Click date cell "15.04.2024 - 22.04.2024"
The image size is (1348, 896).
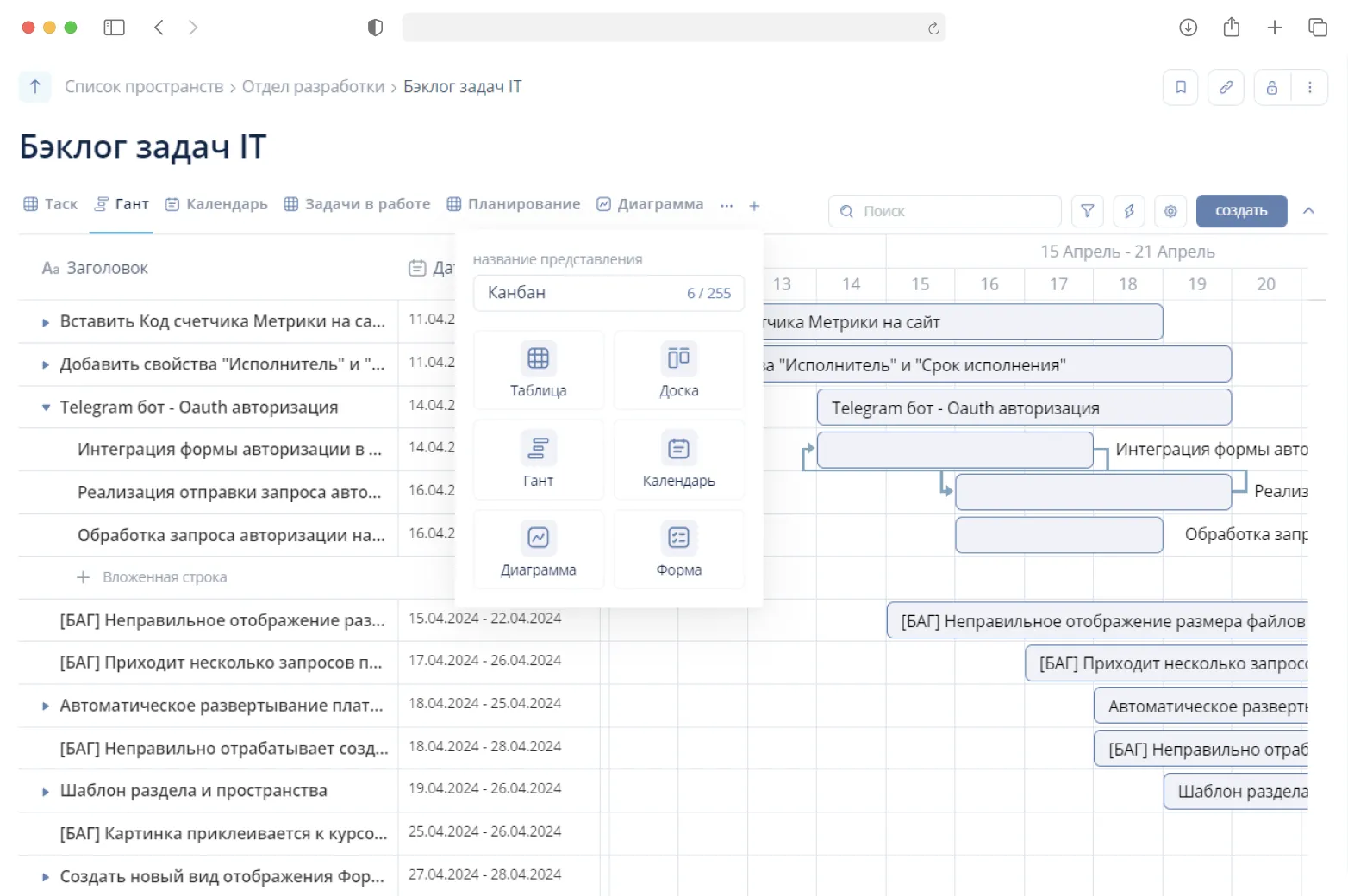pyautogui.click(x=484, y=619)
